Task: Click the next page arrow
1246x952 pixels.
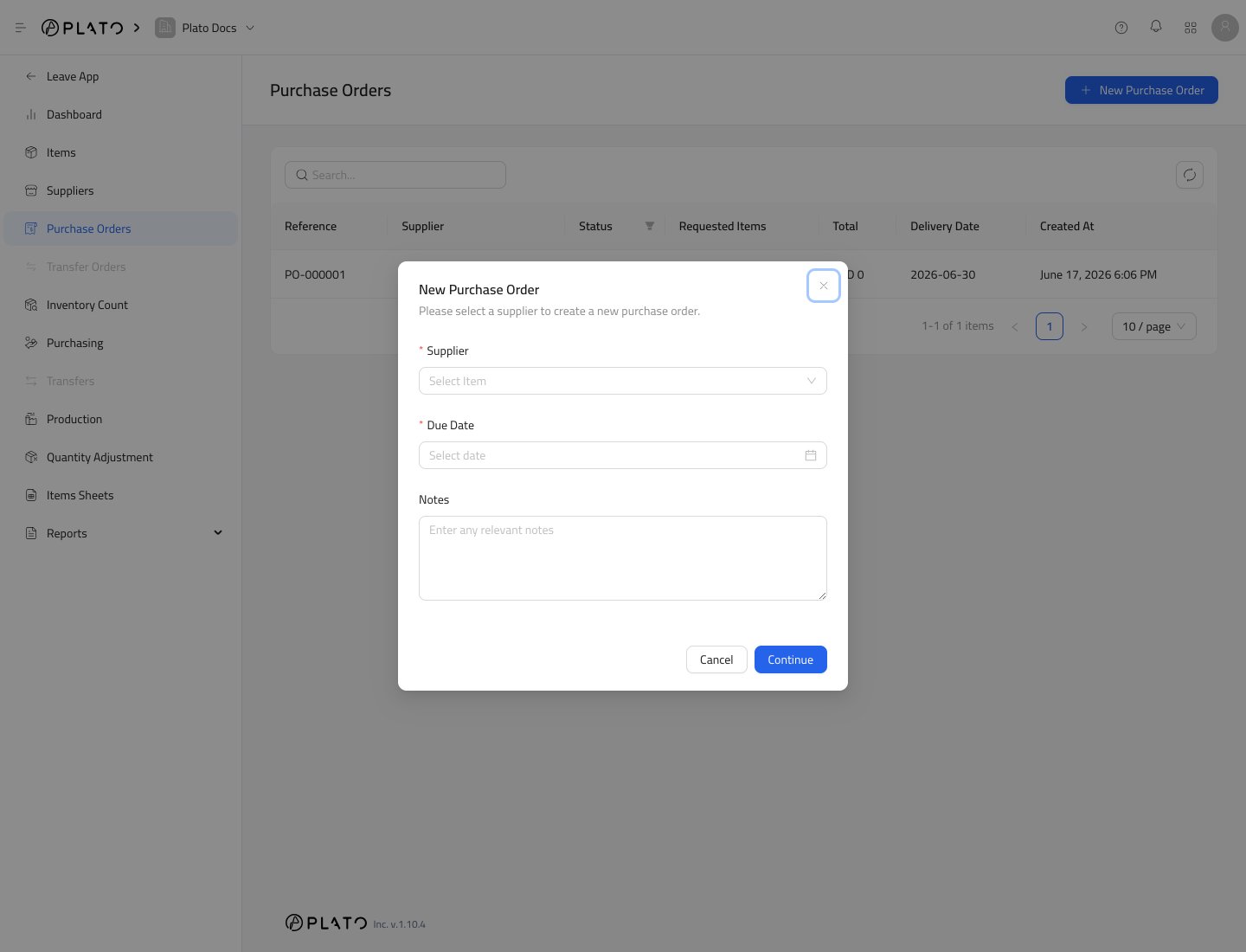Action: 1084,326
